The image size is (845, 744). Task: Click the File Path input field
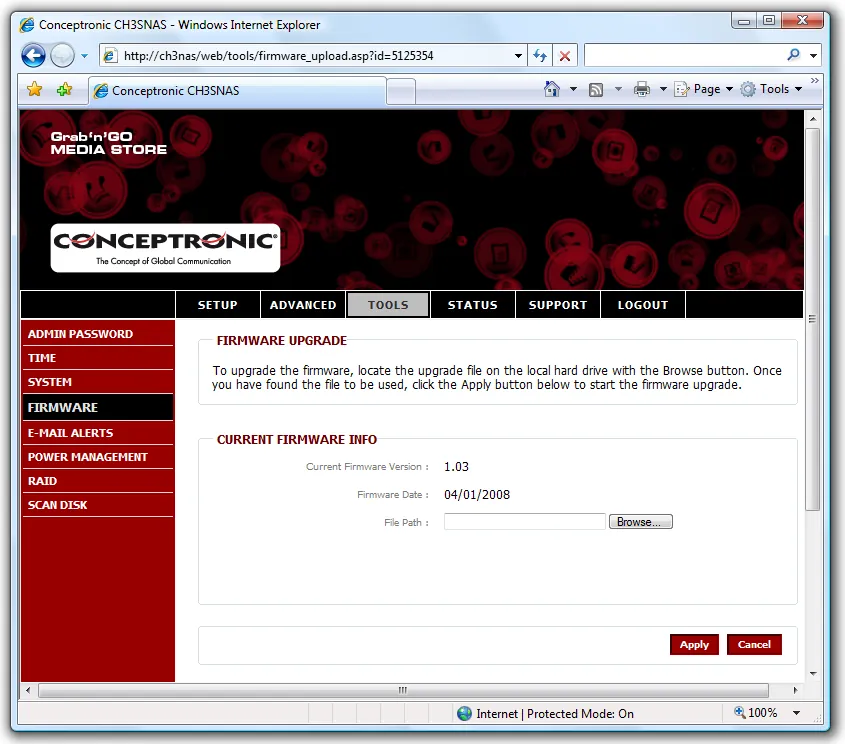[525, 522]
